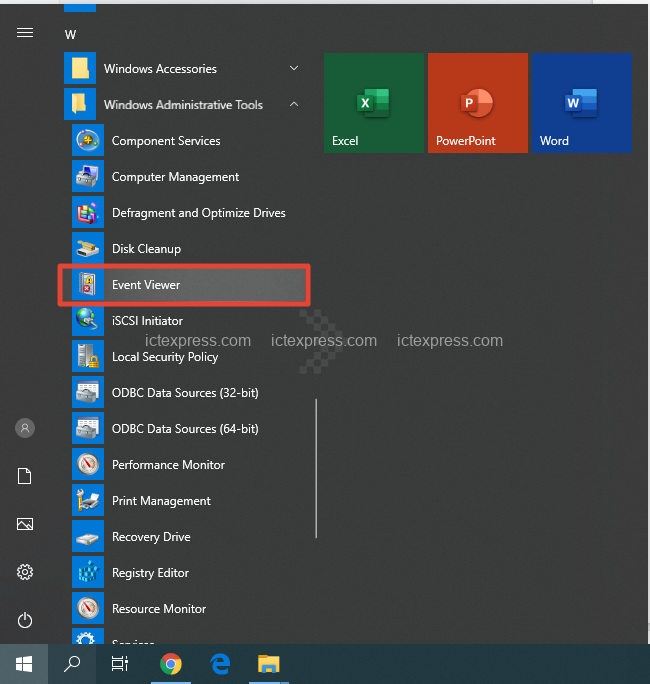This screenshot has width=650, height=684.
Task: Open Computer Management tool
Action: pyautogui.click(x=175, y=177)
